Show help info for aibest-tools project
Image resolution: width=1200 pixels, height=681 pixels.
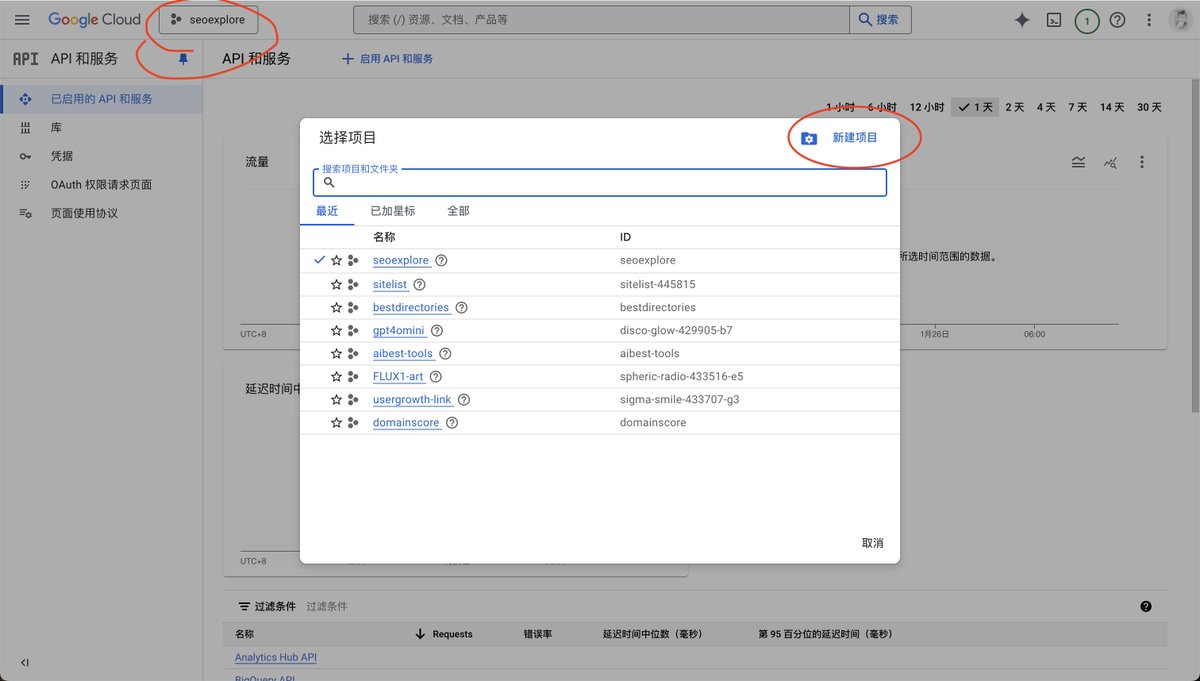click(x=445, y=353)
